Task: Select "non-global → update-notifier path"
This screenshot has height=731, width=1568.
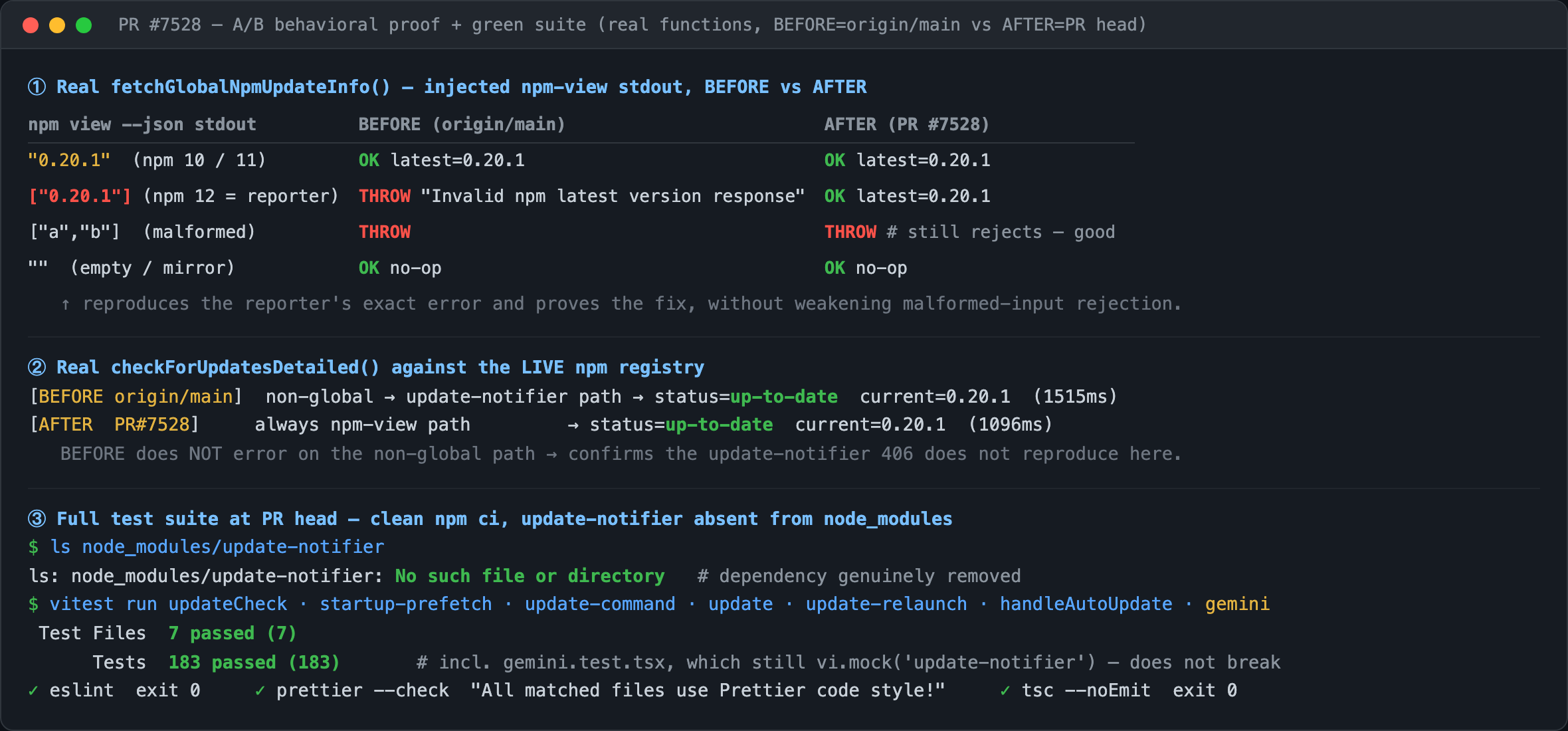Action: click(444, 397)
